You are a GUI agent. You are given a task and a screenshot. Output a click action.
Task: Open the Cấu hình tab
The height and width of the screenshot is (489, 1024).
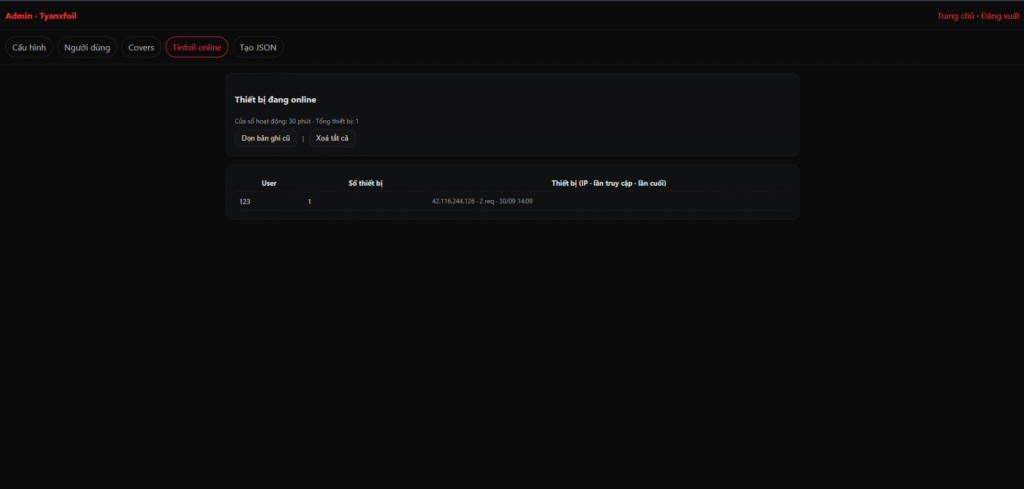point(29,47)
